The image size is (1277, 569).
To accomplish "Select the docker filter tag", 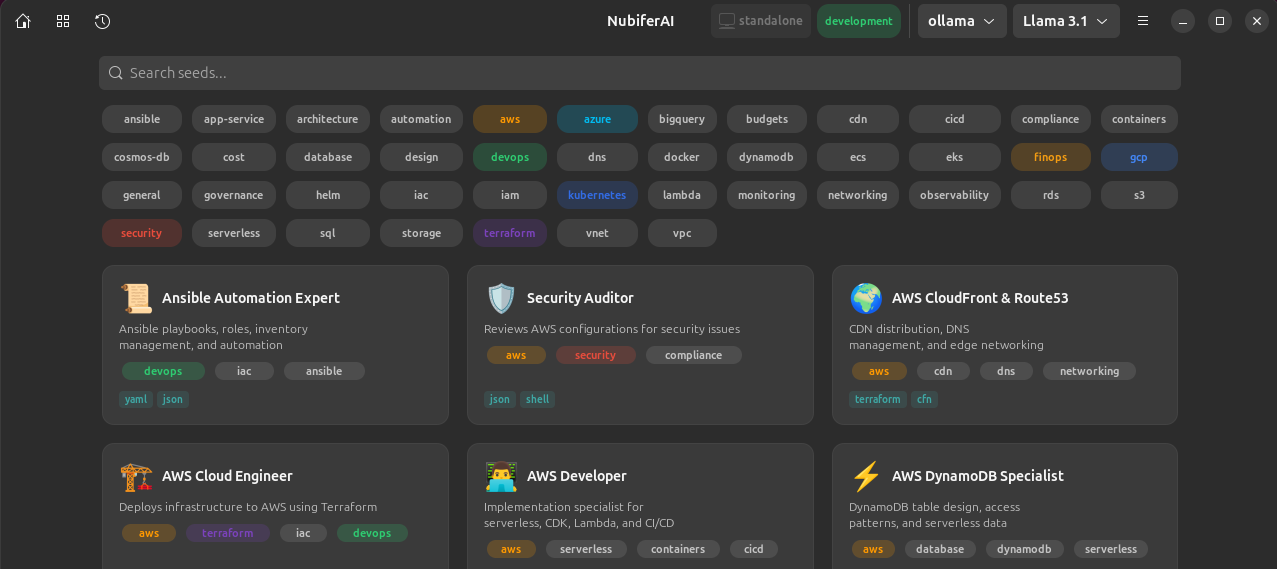I will coord(682,157).
